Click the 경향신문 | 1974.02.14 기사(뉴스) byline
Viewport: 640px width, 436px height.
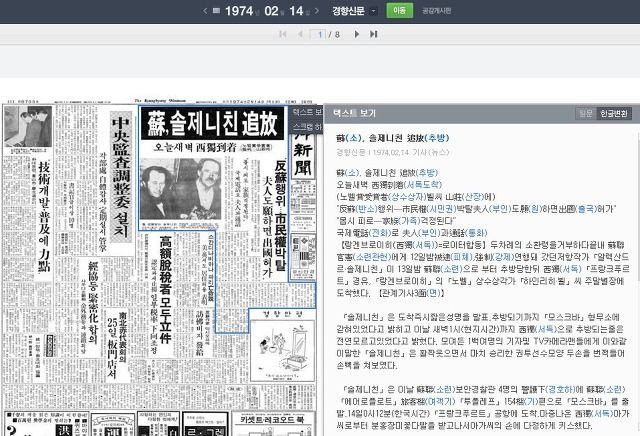pyautogui.click(x=393, y=152)
